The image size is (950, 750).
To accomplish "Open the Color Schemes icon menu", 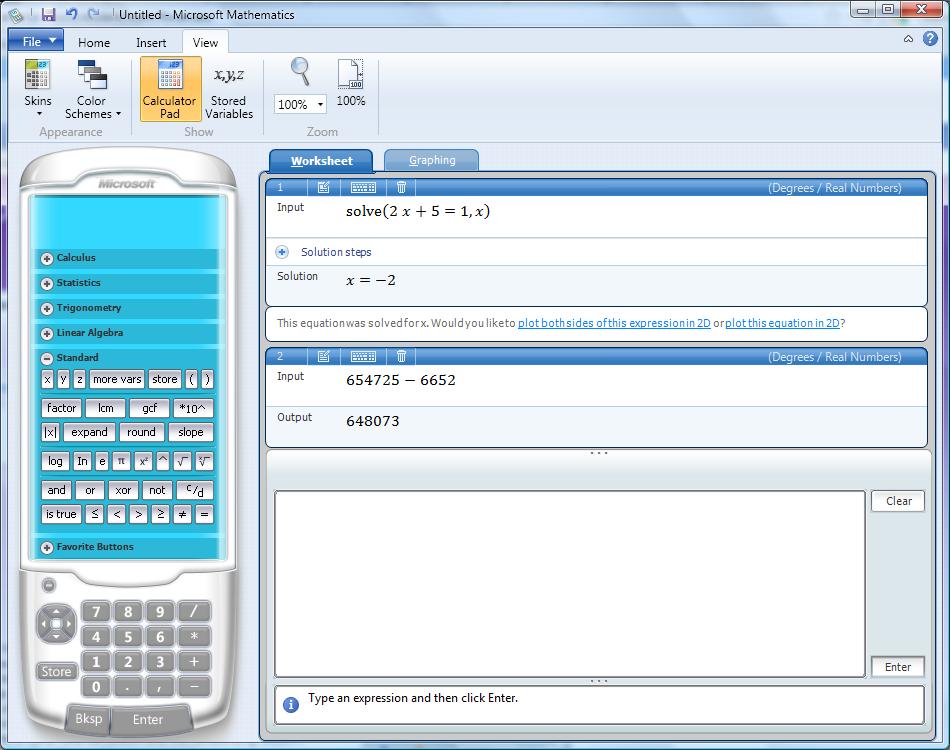I will coord(92,76).
